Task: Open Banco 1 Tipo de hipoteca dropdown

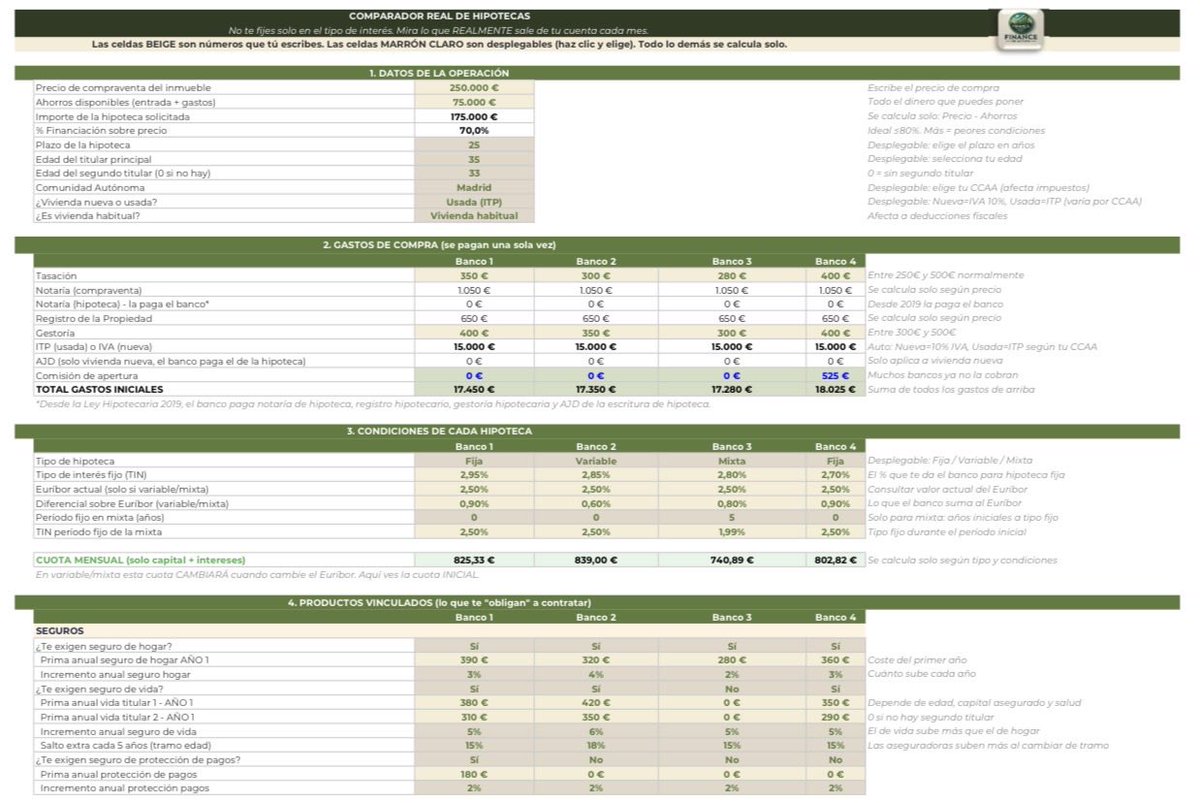Action: (474, 460)
